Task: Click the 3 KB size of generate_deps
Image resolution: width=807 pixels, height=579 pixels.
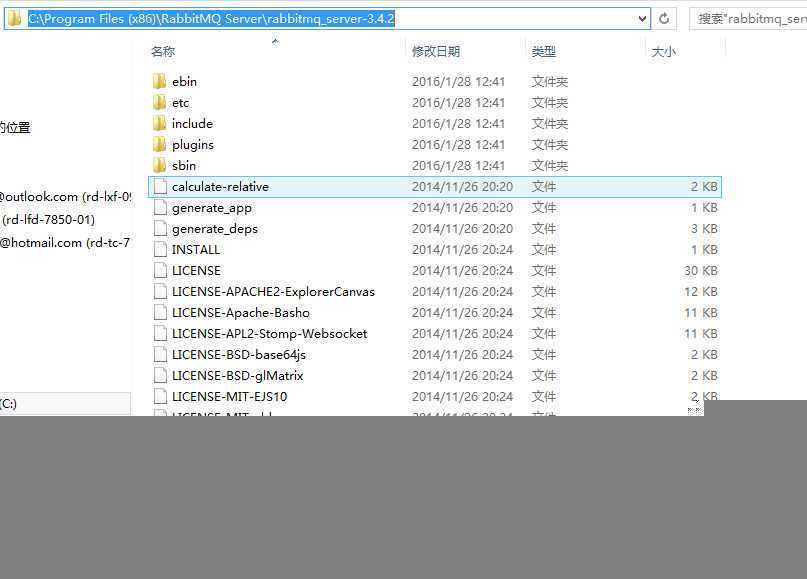Action: [x=704, y=229]
